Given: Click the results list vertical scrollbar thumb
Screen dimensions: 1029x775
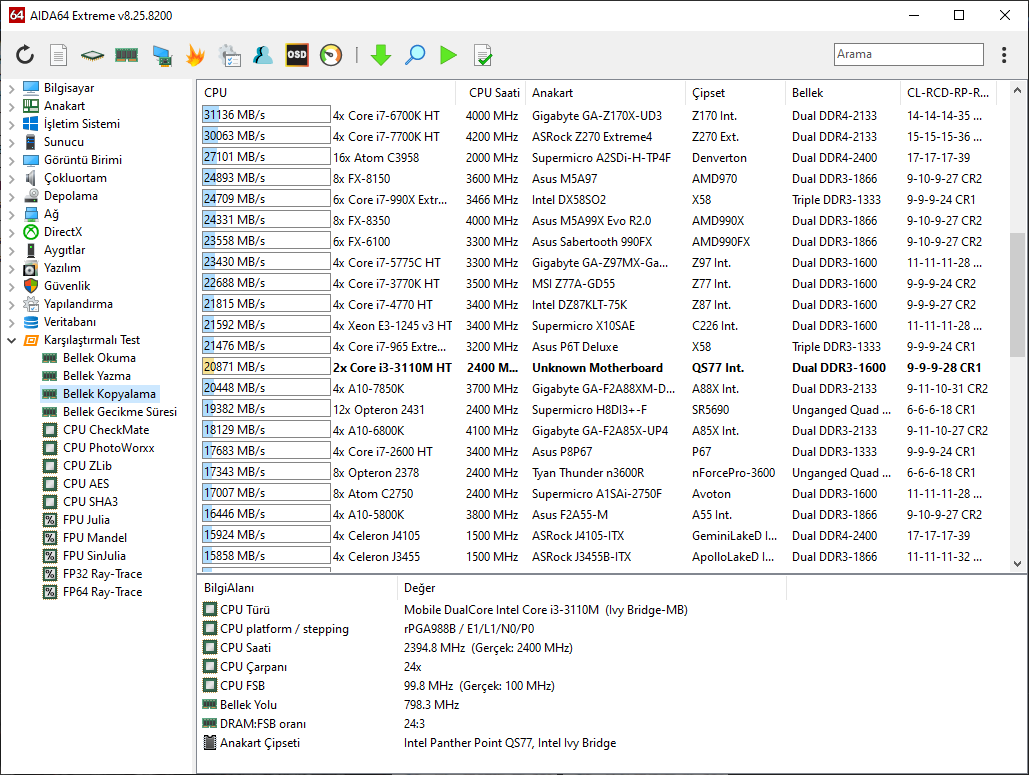Looking at the screenshot, I should 1017,295.
